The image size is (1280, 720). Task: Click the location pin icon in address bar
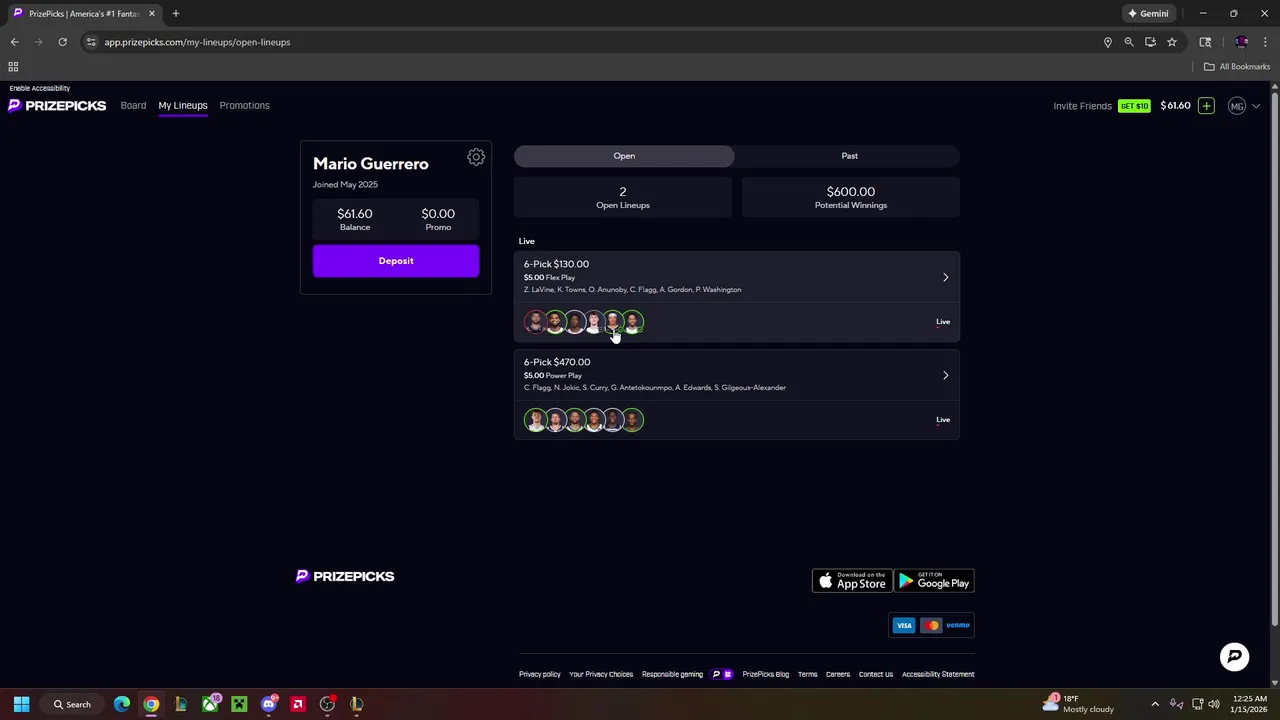pyautogui.click(x=1108, y=42)
